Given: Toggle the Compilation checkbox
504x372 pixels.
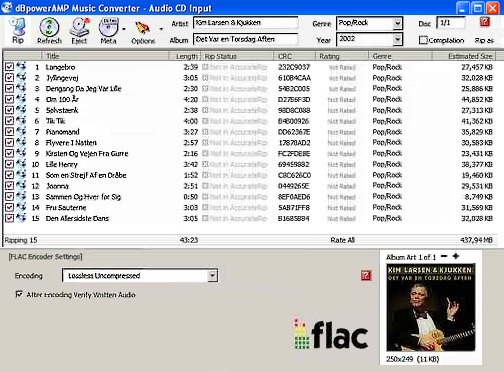Looking at the screenshot, I should click(x=423, y=40).
